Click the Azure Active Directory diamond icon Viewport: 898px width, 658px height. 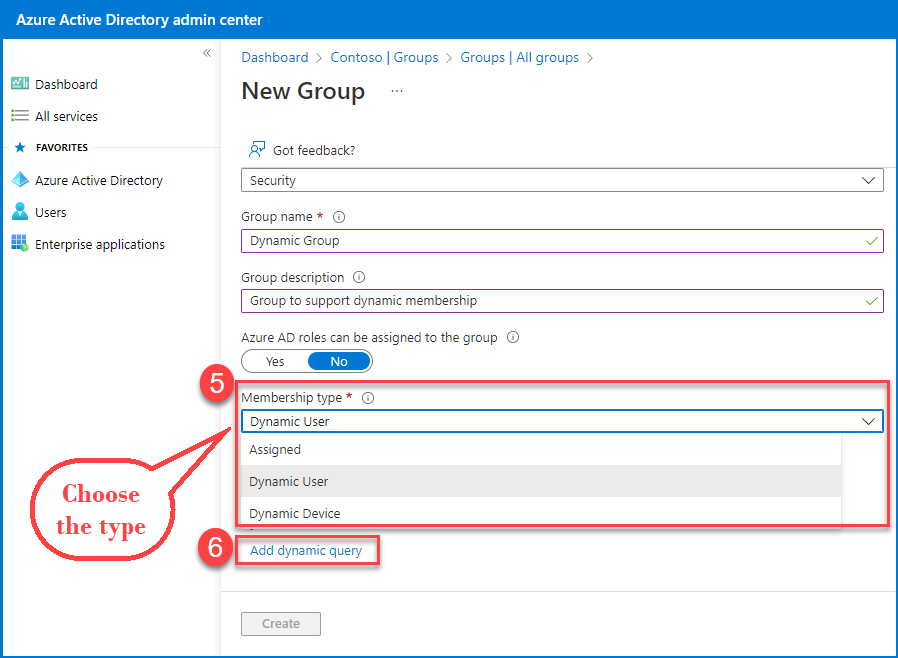19,180
